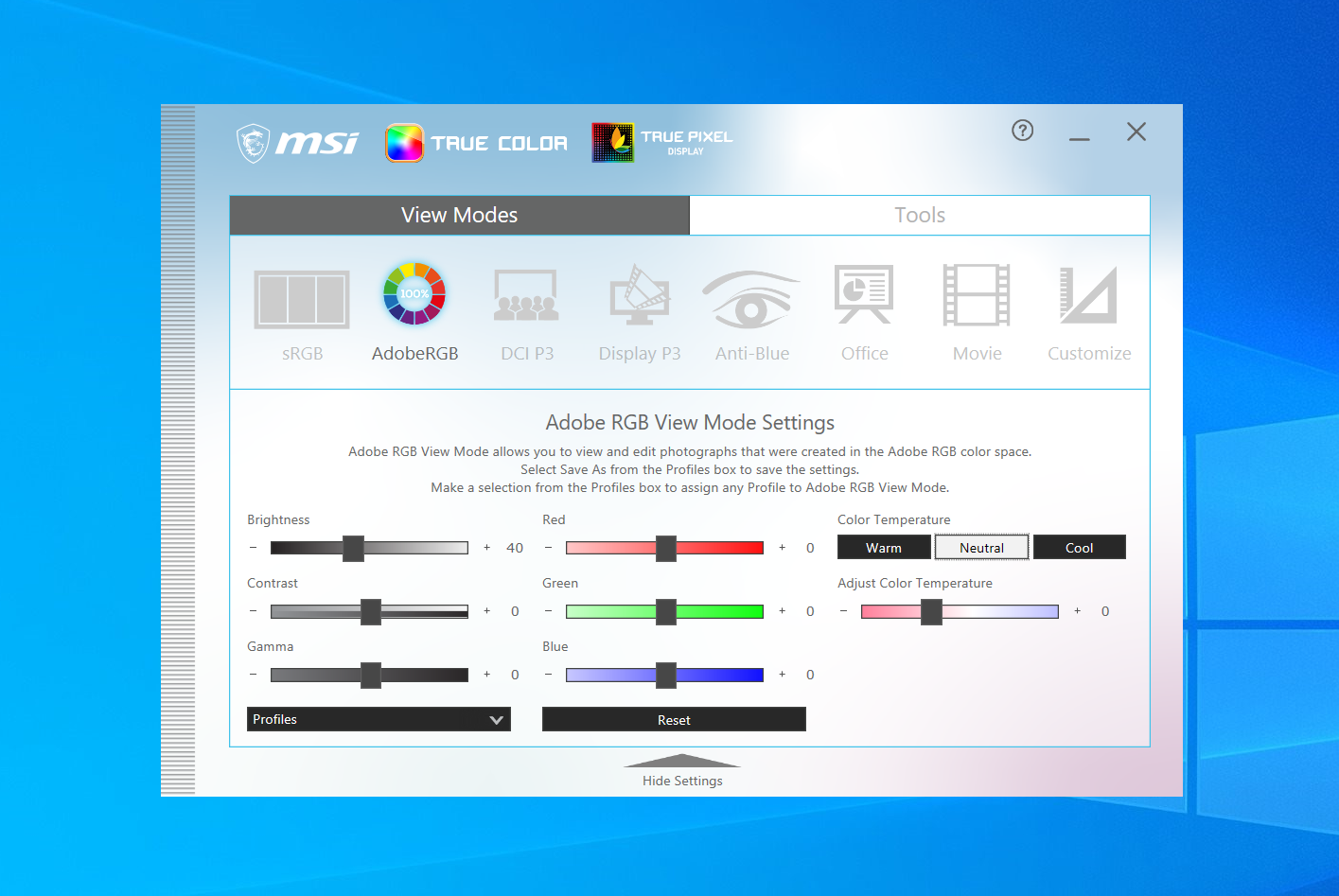Increase Green with the plus sign
This screenshot has height=896, width=1339.
tap(783, 611)
